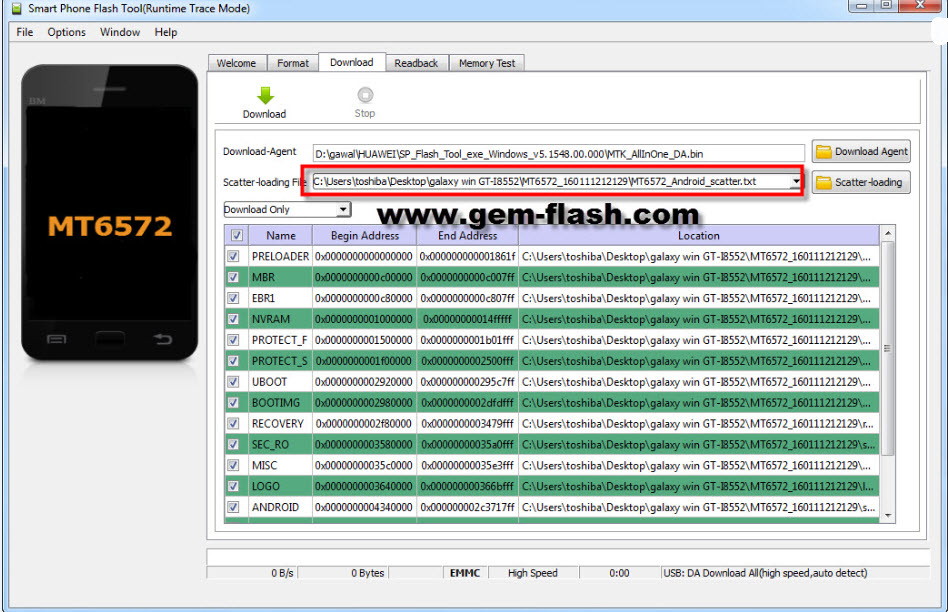The height and width of the screenshot is (612, 948).
Task: Uncheck the PROTECT_F checkbox
Action: (233, 340)
